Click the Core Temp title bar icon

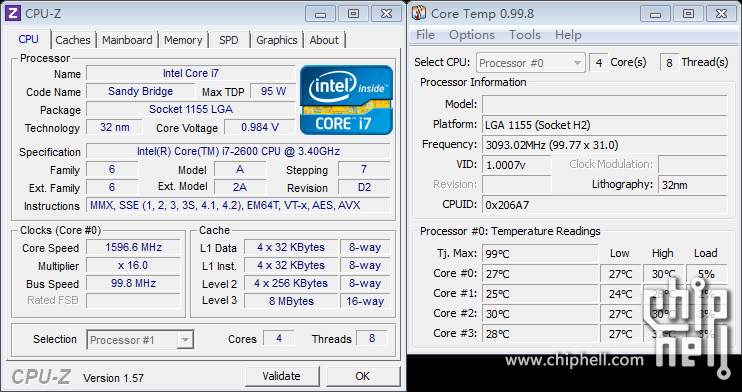[419, 13]
